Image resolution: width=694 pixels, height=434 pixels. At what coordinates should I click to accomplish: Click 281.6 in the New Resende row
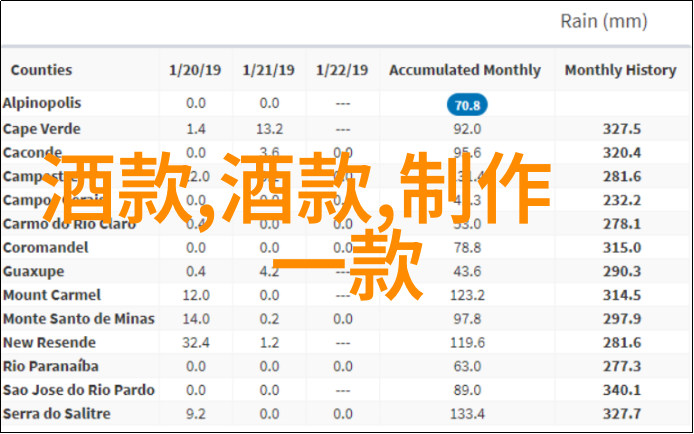coord(622,342)
